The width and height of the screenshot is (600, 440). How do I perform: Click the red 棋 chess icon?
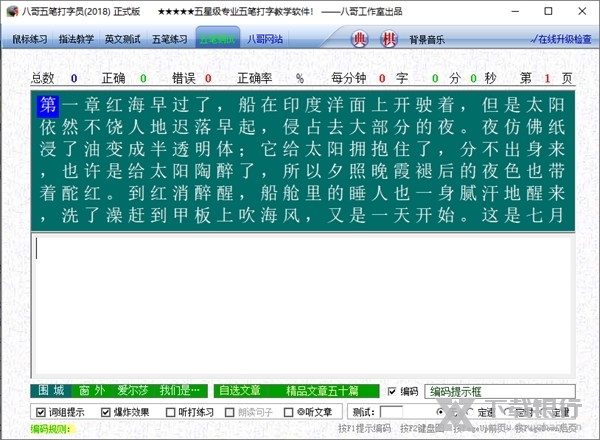click(389, 39)
